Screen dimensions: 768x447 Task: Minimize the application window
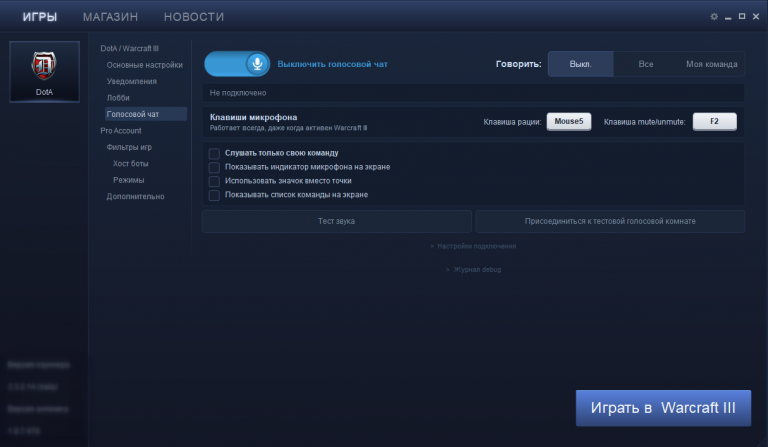click(x=728, y=17)
